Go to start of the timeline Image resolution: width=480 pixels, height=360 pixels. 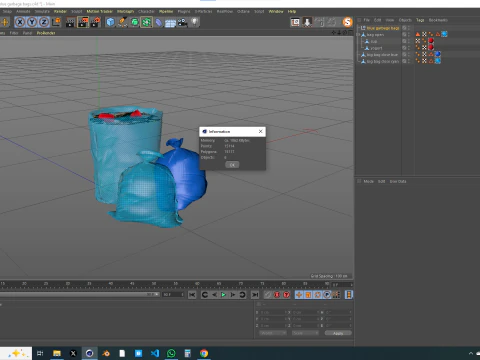192,295
